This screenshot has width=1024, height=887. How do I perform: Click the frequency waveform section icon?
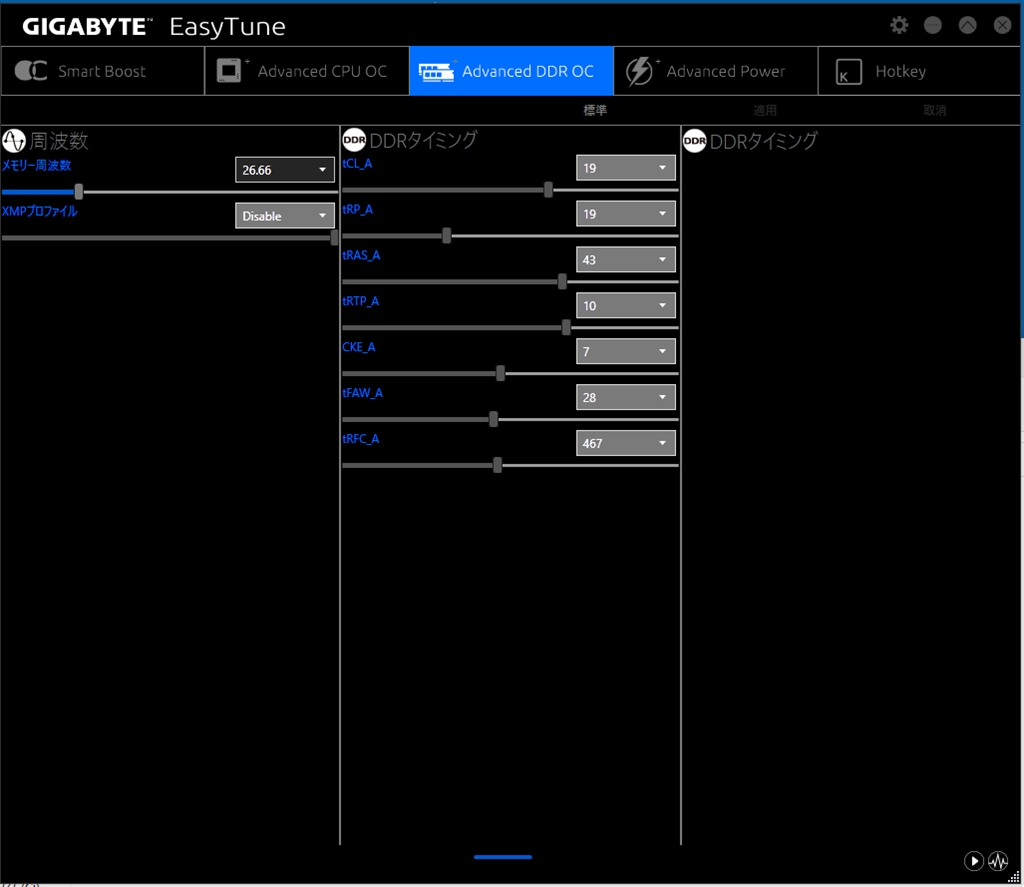pyautogui.click(x=14, y=140)
